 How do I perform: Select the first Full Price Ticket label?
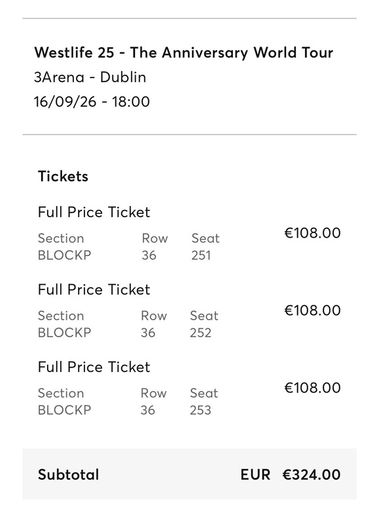94,212
